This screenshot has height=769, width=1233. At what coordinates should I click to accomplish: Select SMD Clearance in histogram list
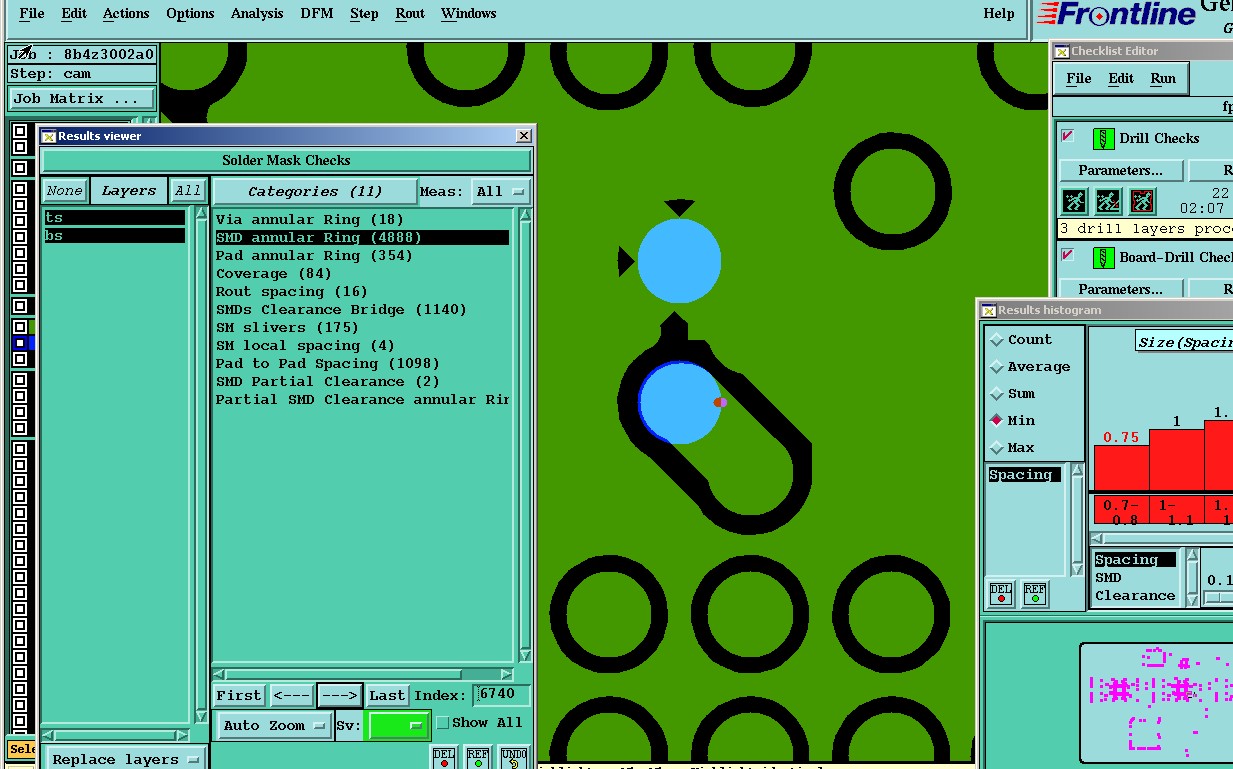[1135, 586]
